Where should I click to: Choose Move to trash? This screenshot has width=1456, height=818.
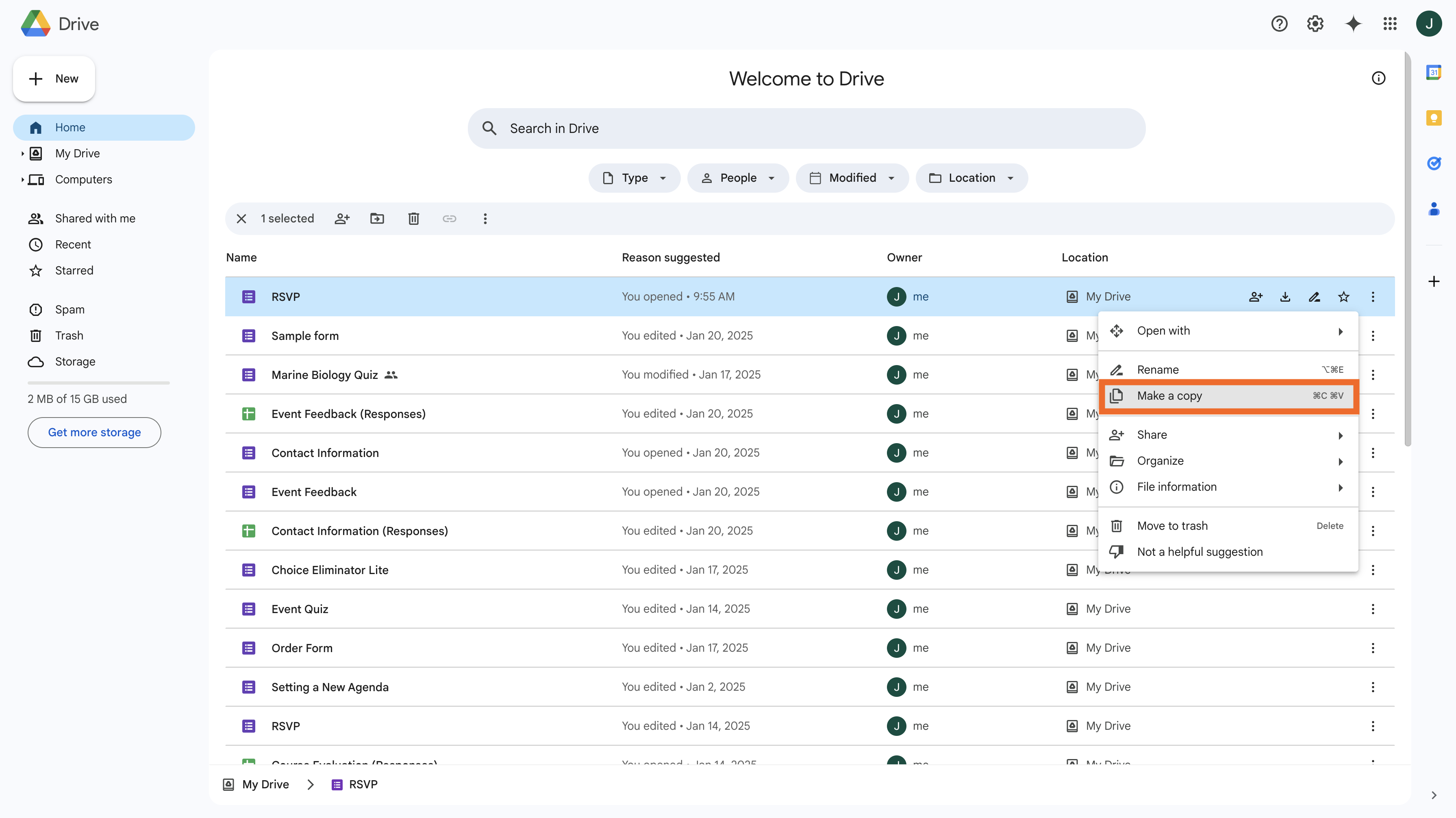tap(1228, 526)
